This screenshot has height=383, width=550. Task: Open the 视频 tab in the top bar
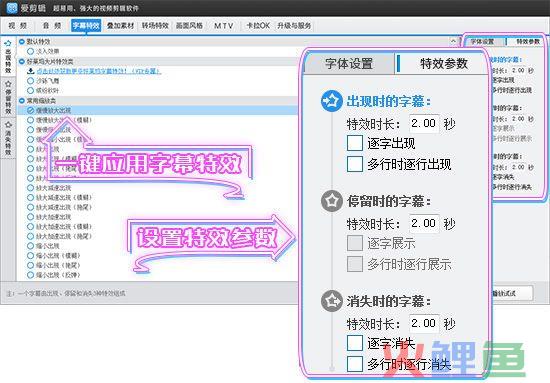click(x=18, y=26)
